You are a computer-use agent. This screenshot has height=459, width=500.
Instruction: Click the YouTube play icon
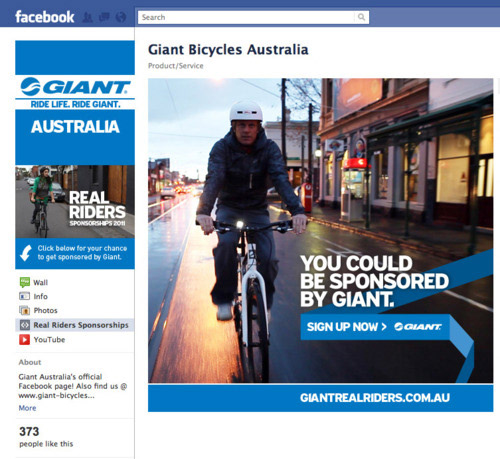point(24,339)
